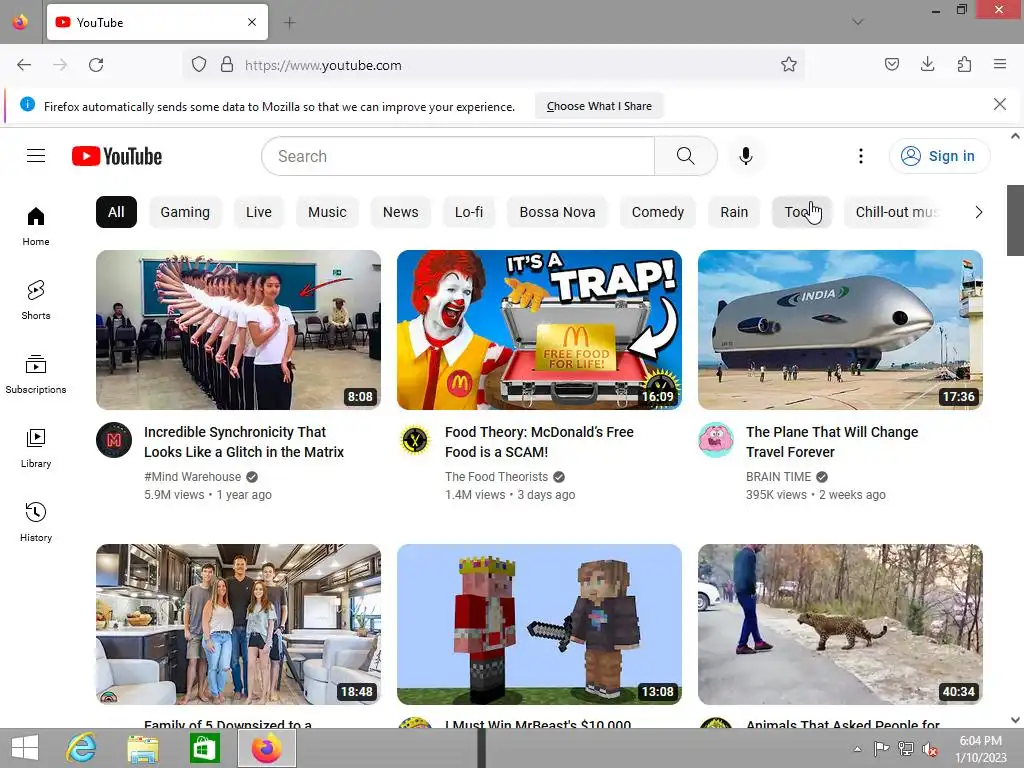Play the leopard on road thumbnail
This screenshot has height=768, width=1024.
click(840, 624)
